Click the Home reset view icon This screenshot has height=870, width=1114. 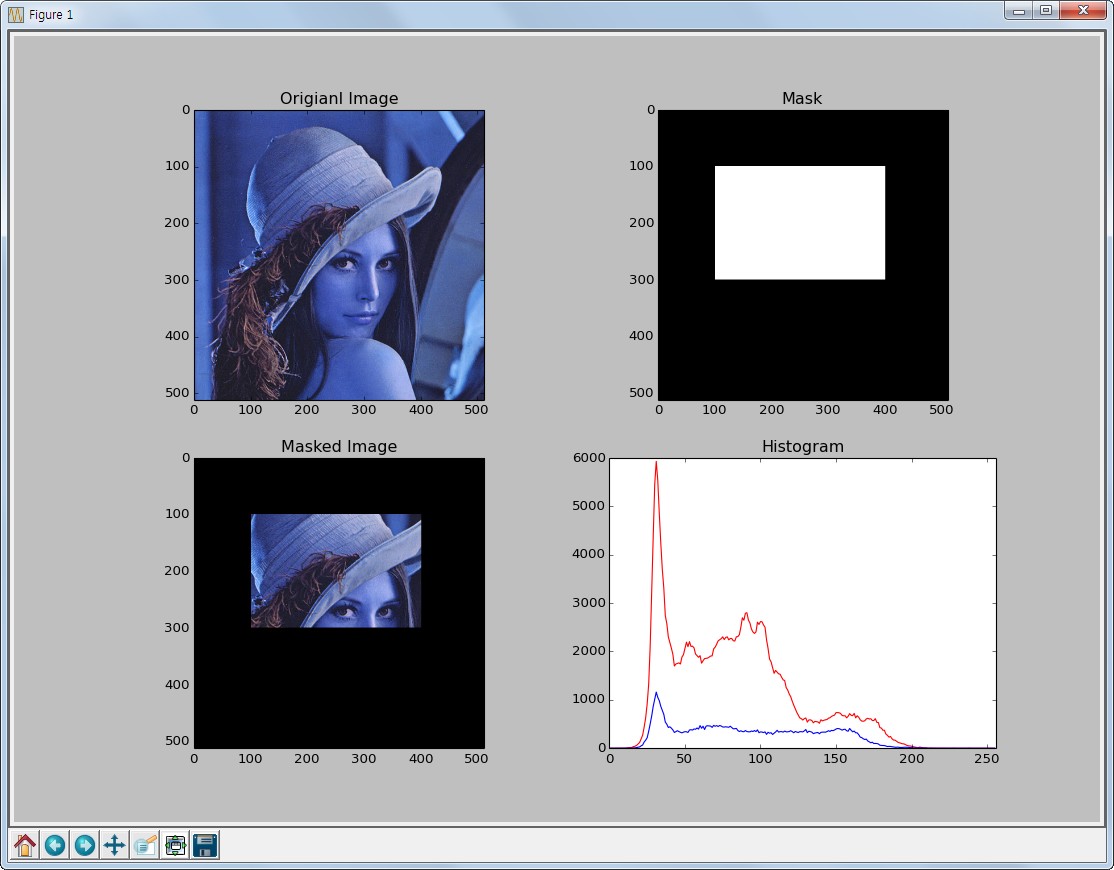pyautogui.click(x=25, y=845)
